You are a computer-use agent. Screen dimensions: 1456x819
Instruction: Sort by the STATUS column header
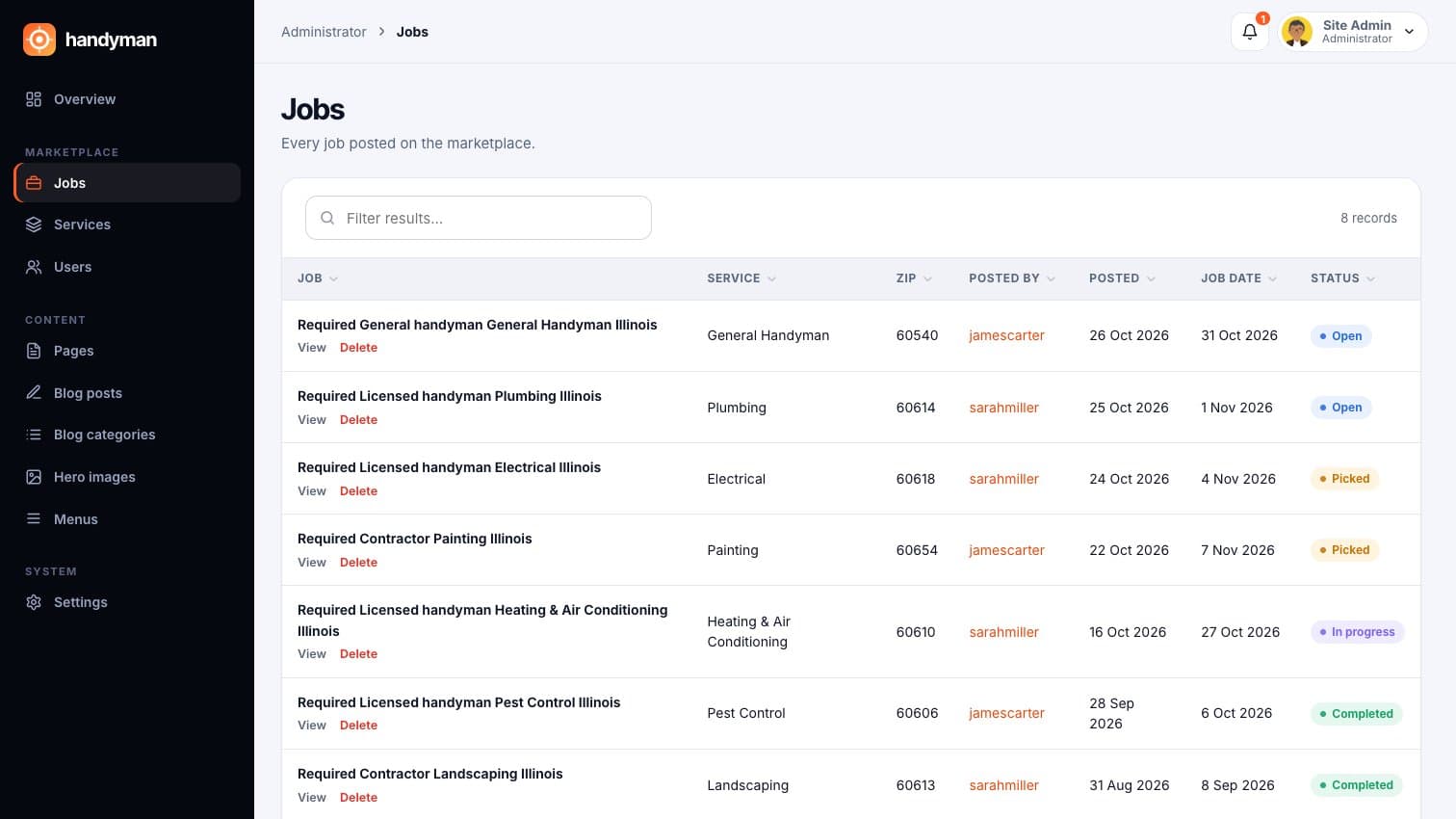[x=1342, y=278]
